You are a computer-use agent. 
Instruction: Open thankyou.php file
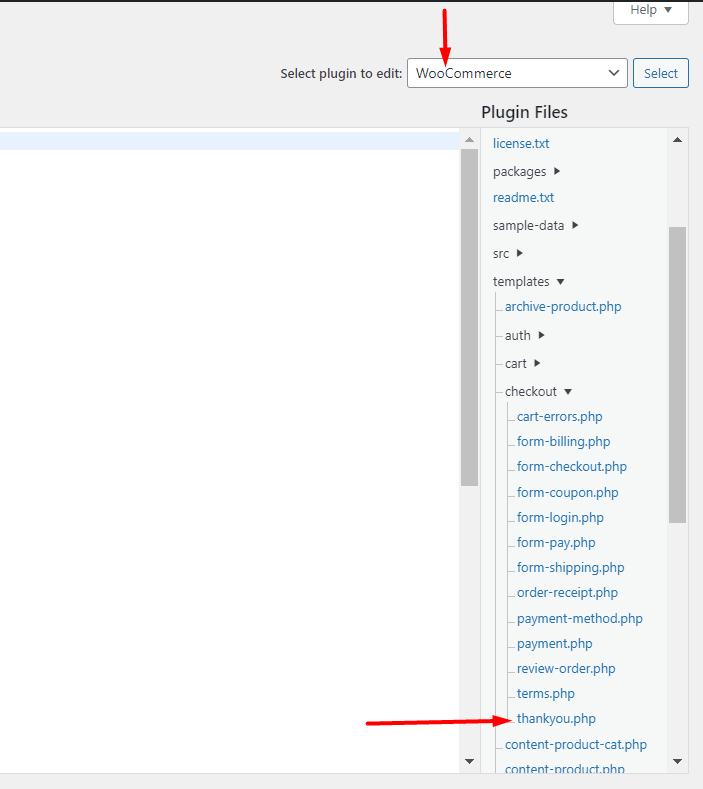(556, 719)
